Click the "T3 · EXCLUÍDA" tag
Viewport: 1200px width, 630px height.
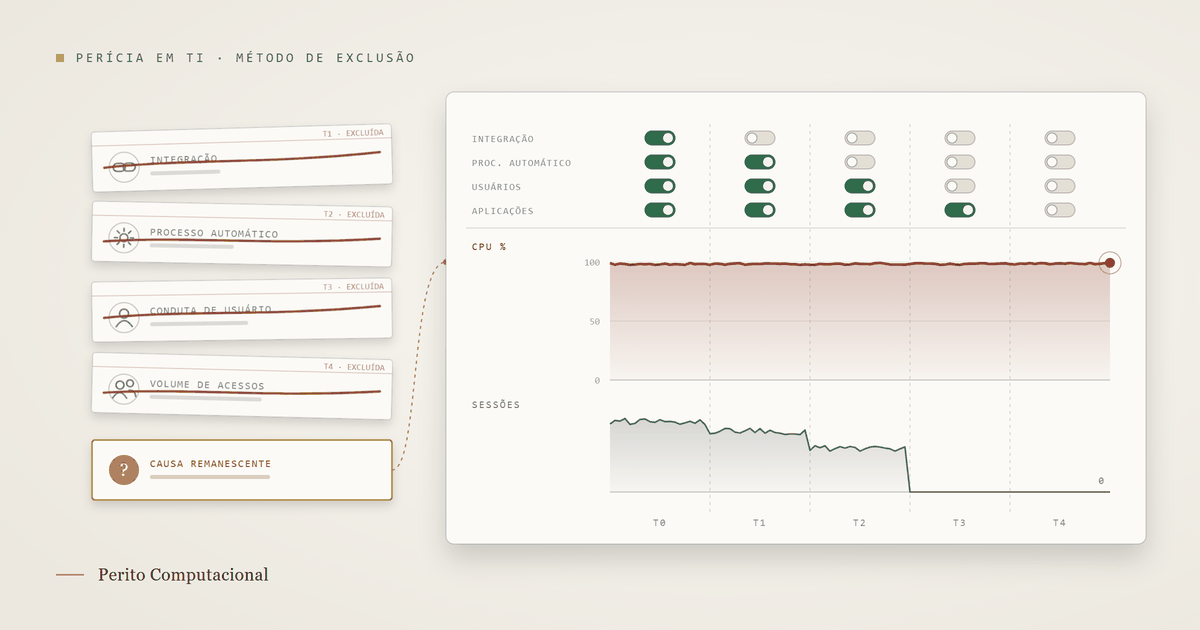tap(353, 287)
